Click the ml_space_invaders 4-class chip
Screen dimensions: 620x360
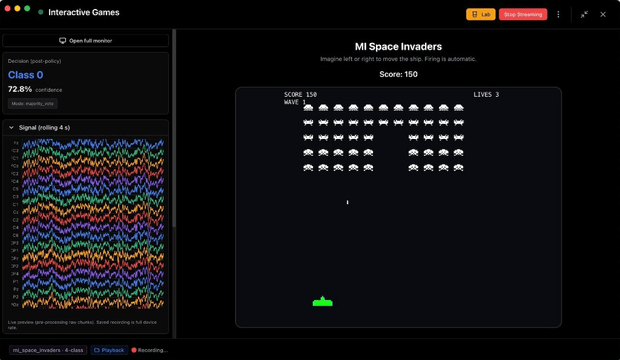pyautogui.click(x=48, y=350)
